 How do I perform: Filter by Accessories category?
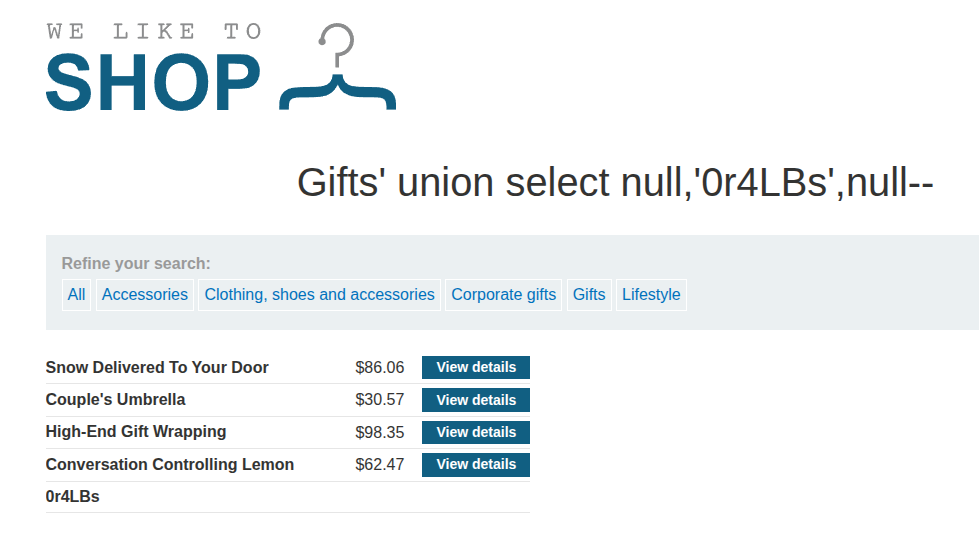(145, 294)
